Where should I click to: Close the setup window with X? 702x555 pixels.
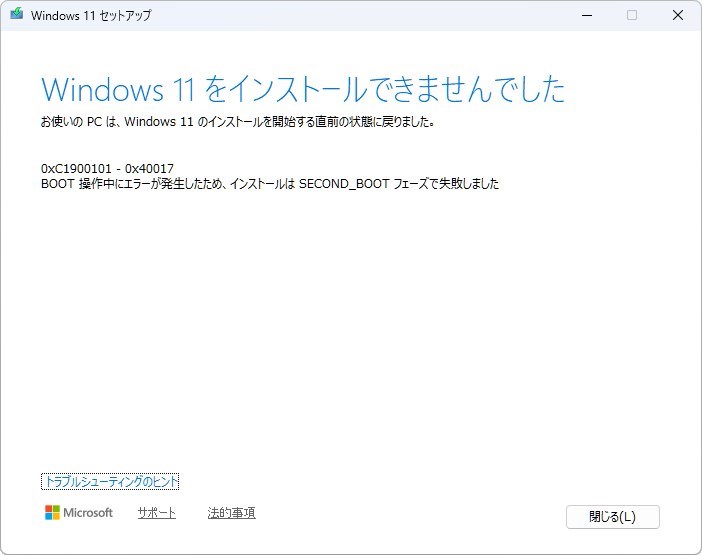pyautogui.click(x=678, y=15)
